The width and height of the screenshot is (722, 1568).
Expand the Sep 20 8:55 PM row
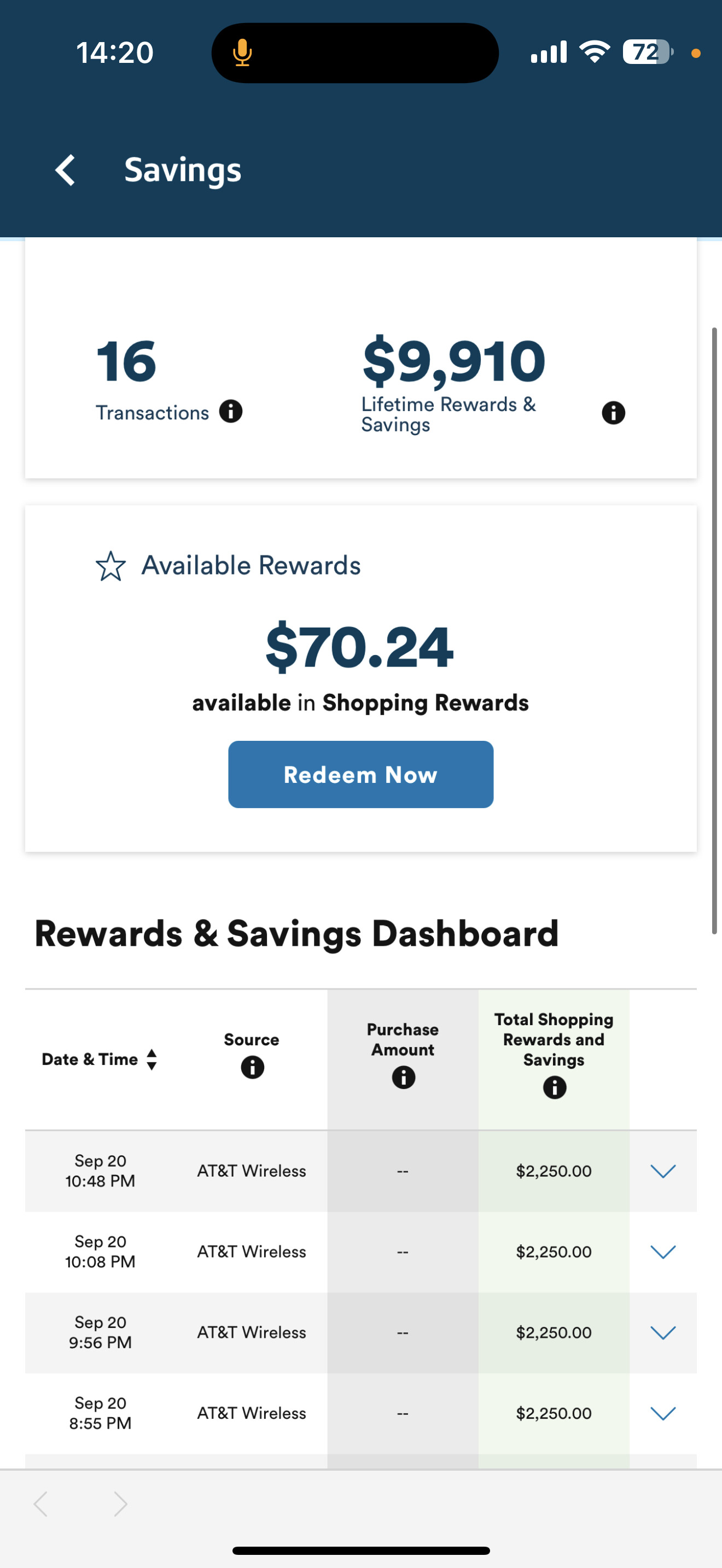tap(663, 1413)
